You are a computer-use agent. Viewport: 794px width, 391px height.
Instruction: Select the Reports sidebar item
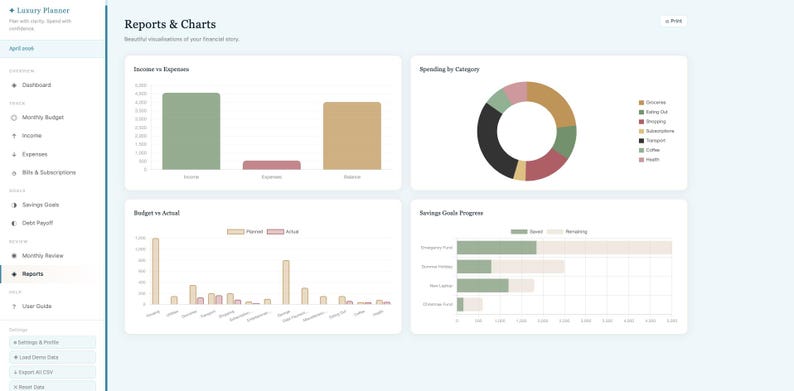click(53, 274)
